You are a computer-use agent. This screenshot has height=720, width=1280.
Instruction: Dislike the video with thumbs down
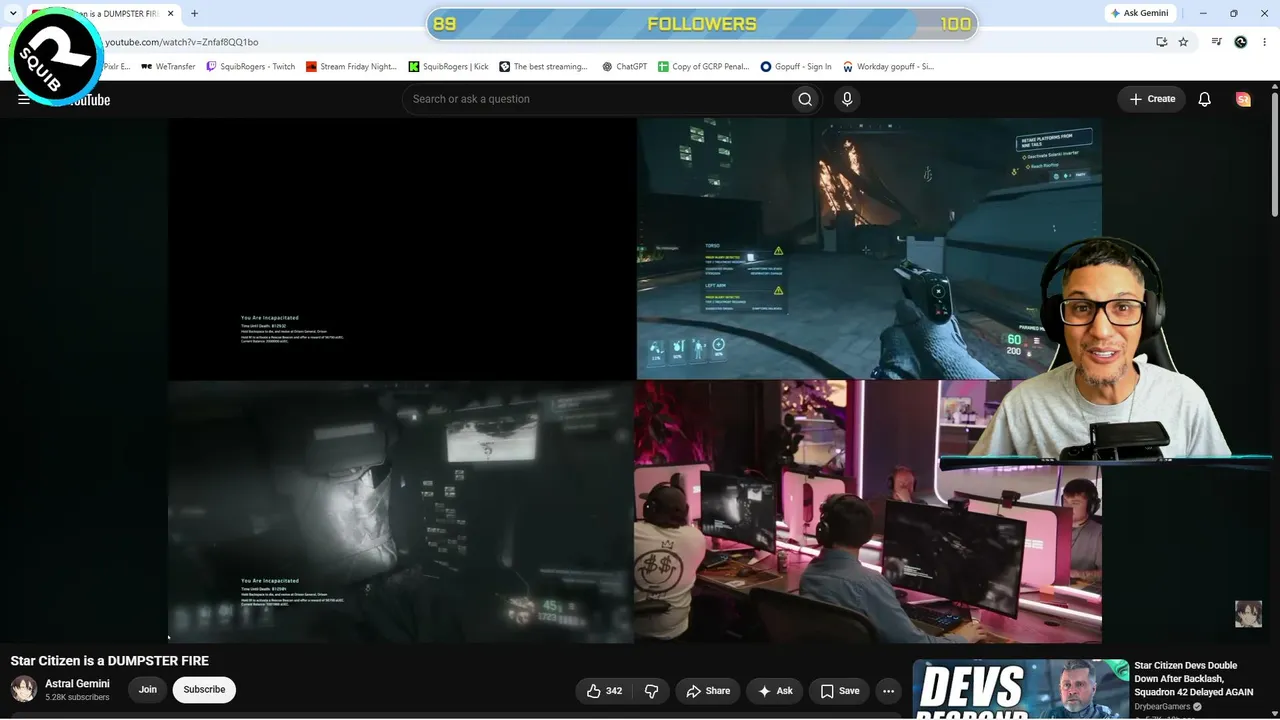pyautogui.click(x=652, y=691)
